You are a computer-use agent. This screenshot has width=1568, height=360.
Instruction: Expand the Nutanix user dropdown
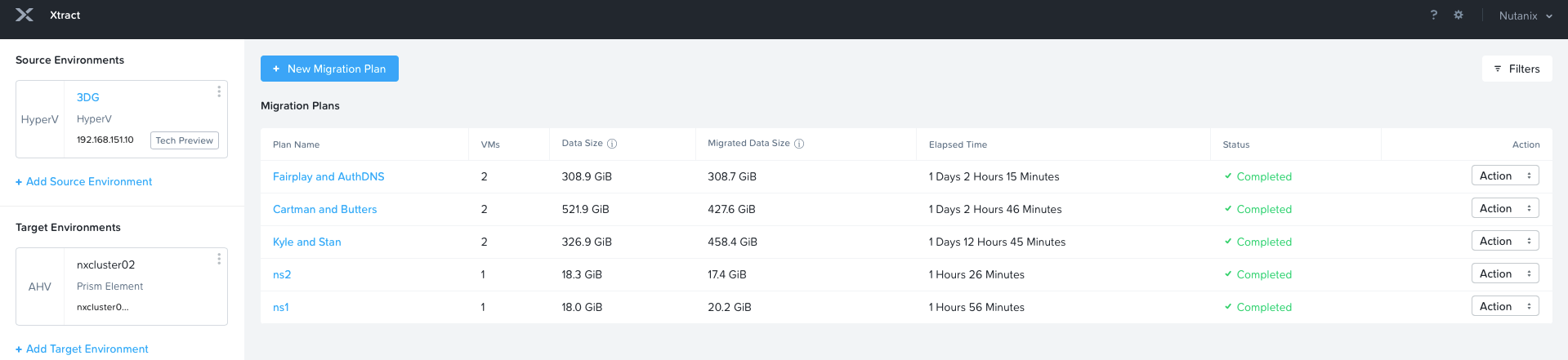point(1526,16)
